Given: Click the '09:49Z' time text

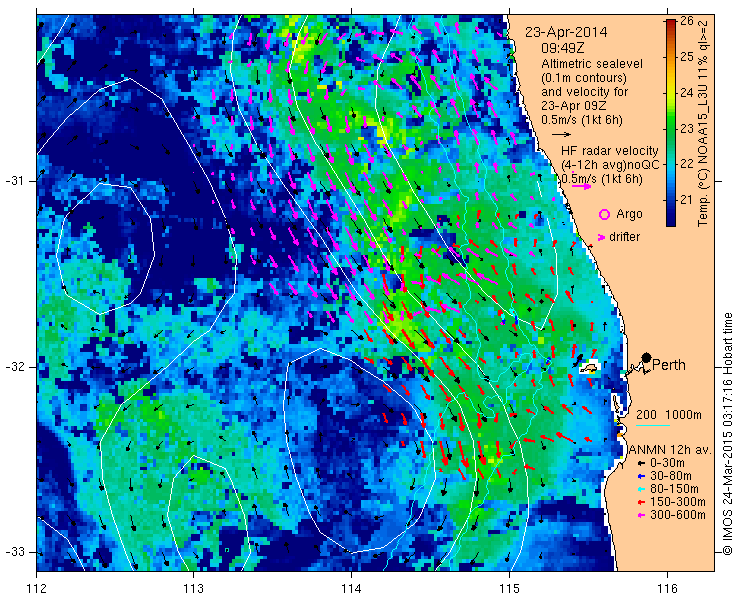Looking at the screenshot, I should (x=563, y=48).
